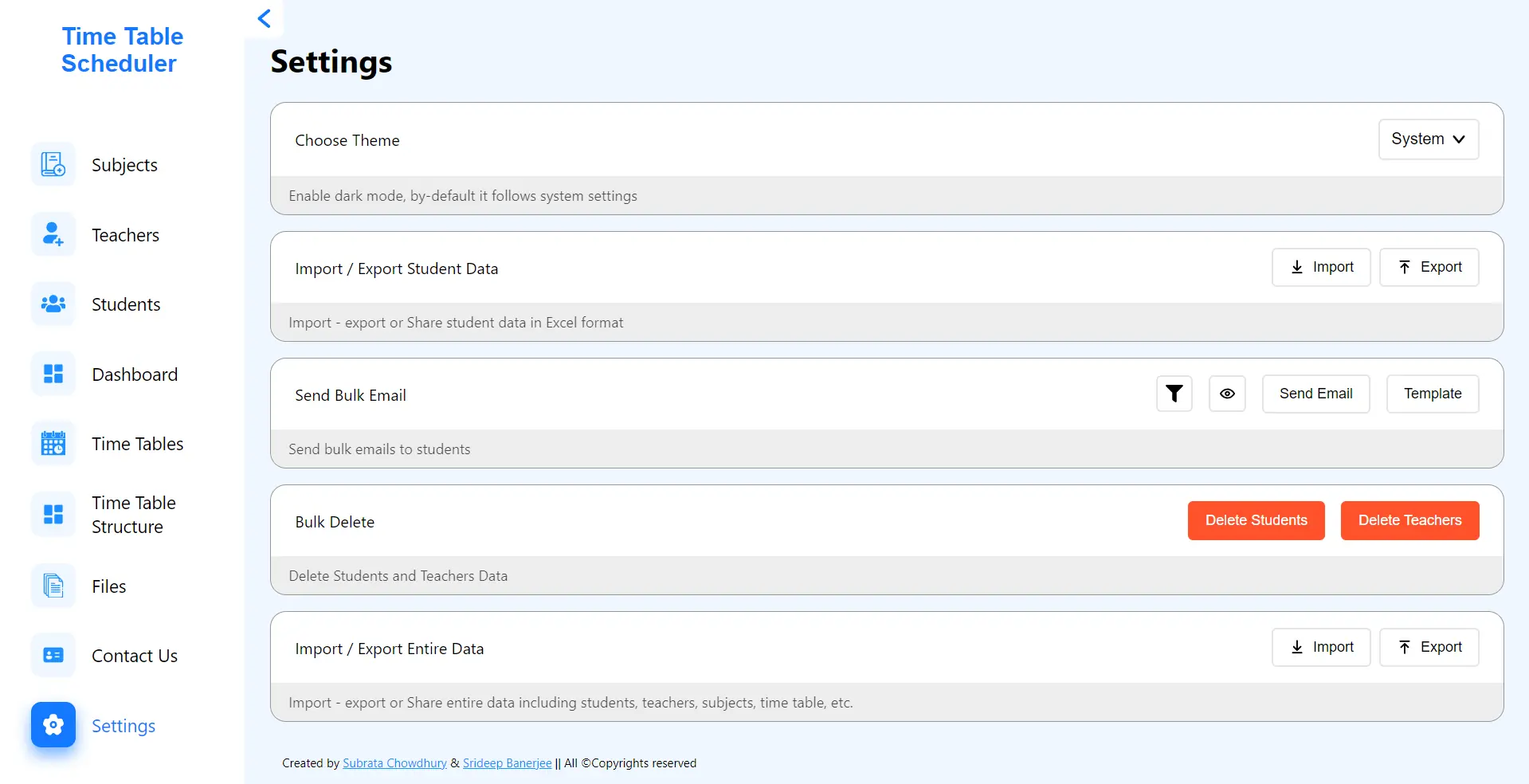
Task: Collapse sidebar with the back chevron
Action: (265, 18)
